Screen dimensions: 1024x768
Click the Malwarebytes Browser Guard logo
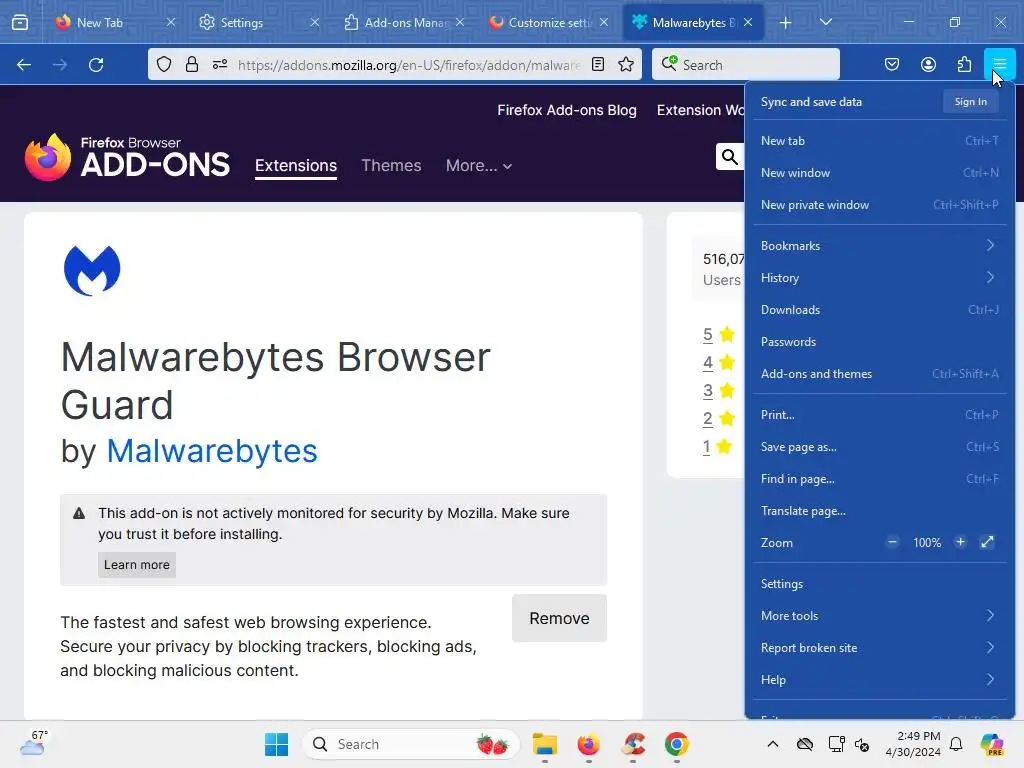click(x=92, y=270)
